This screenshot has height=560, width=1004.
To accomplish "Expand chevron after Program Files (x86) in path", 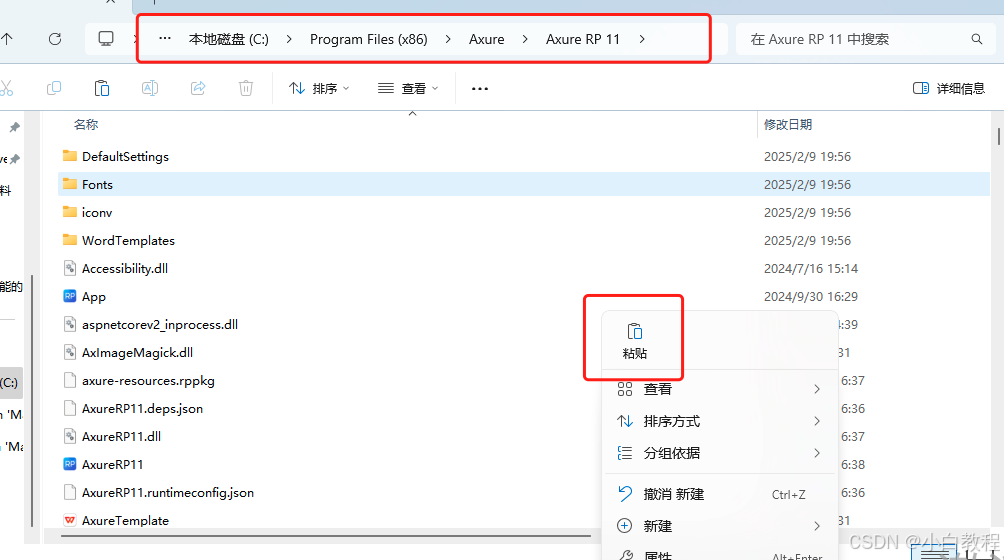I will click(x=448, y=39).
